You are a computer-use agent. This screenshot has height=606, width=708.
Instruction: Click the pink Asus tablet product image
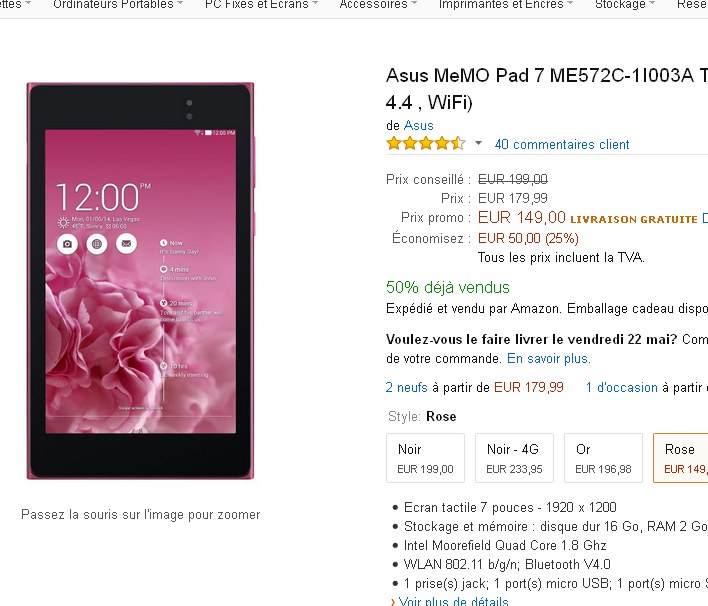coord(141,281)
